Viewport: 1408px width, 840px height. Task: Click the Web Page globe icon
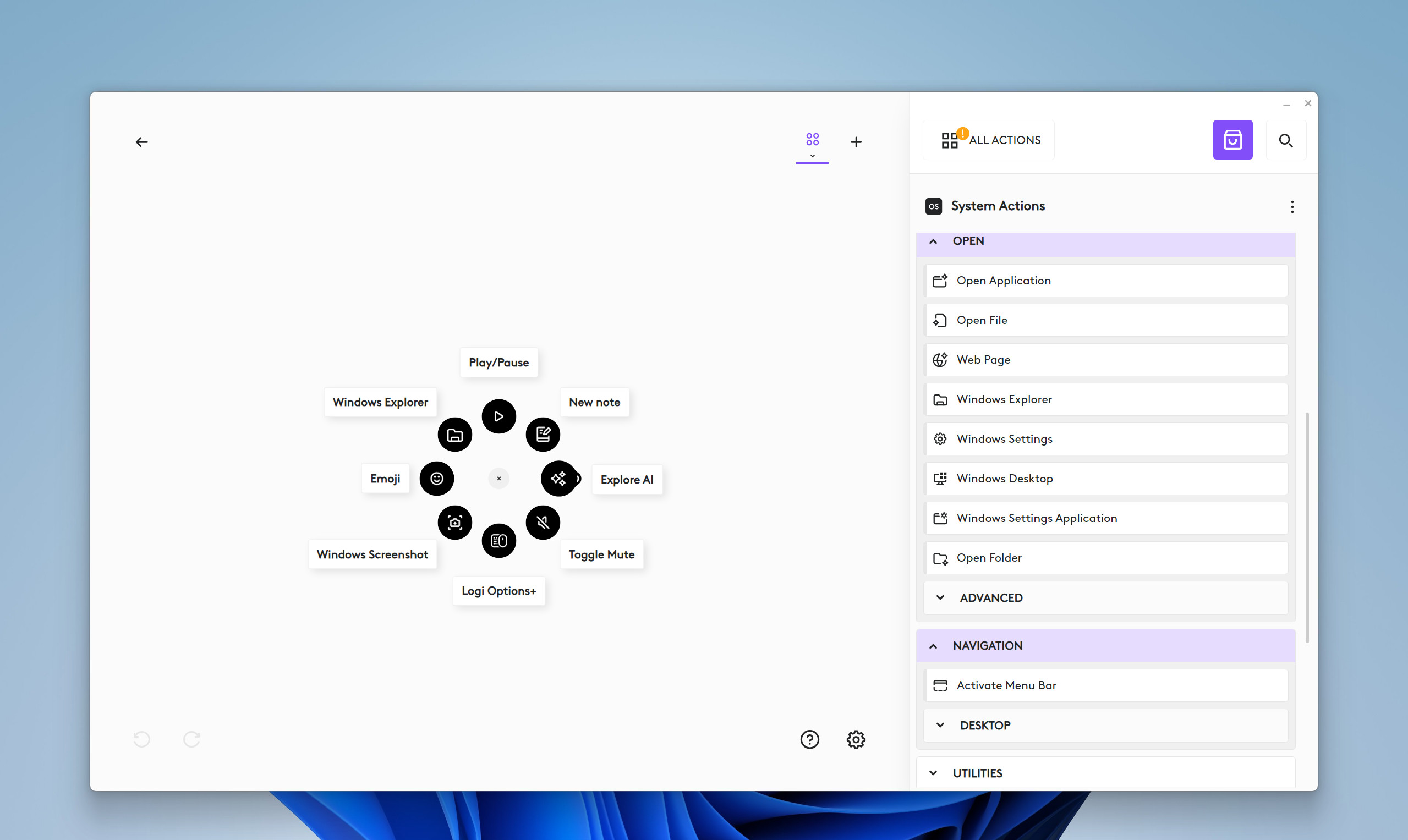pos(940,360)
